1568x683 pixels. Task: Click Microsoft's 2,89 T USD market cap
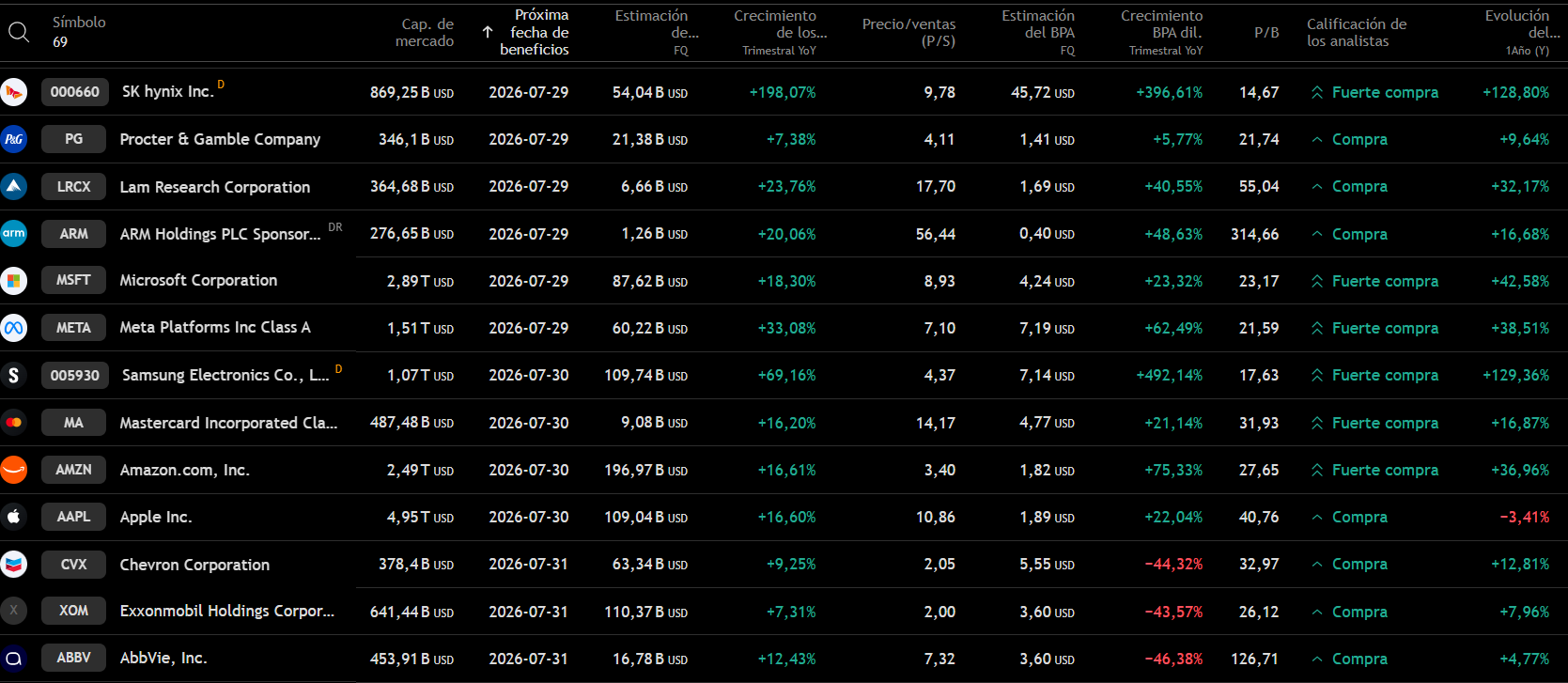click(420, 281)
